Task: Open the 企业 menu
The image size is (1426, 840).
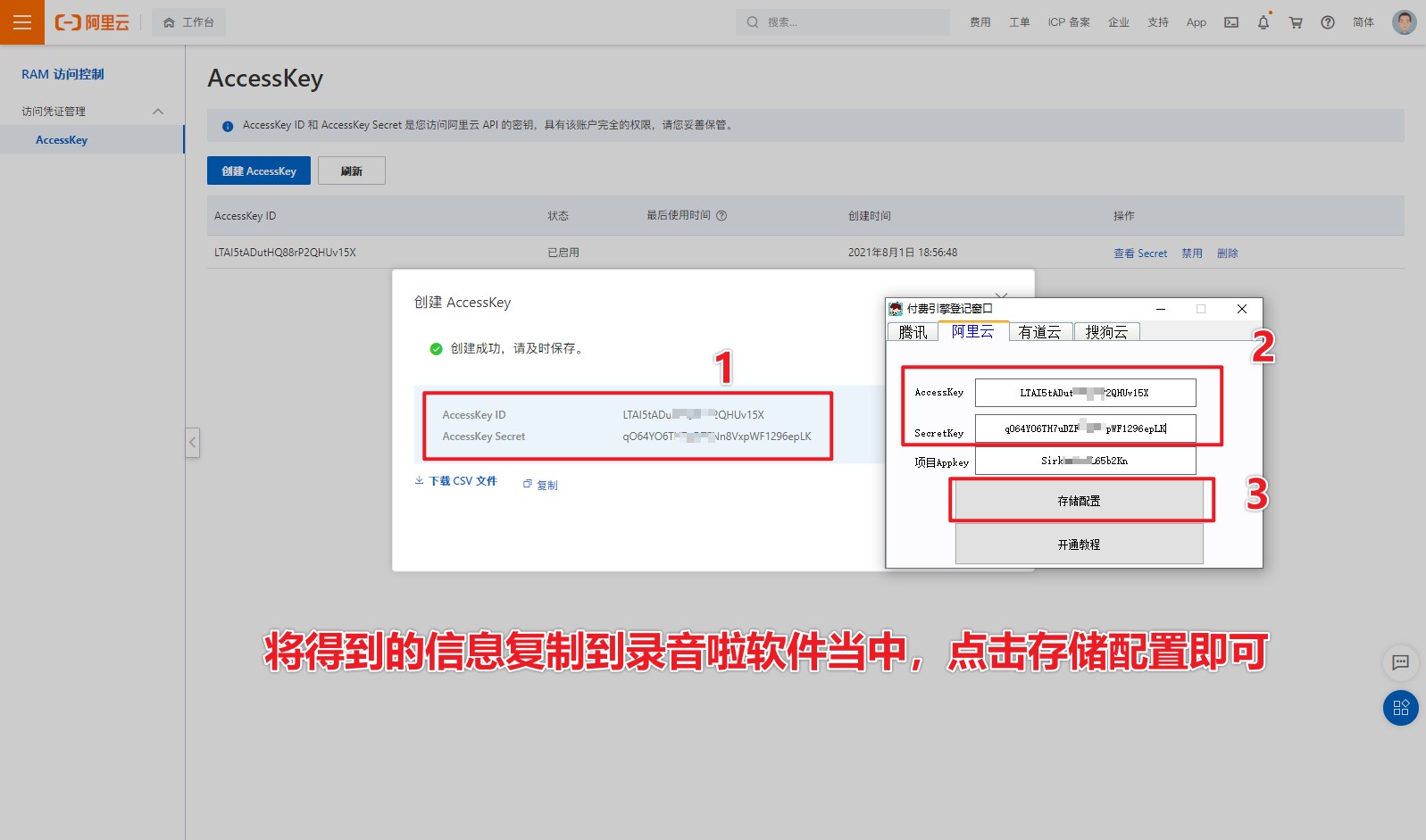Action: tap(1119, 22)
